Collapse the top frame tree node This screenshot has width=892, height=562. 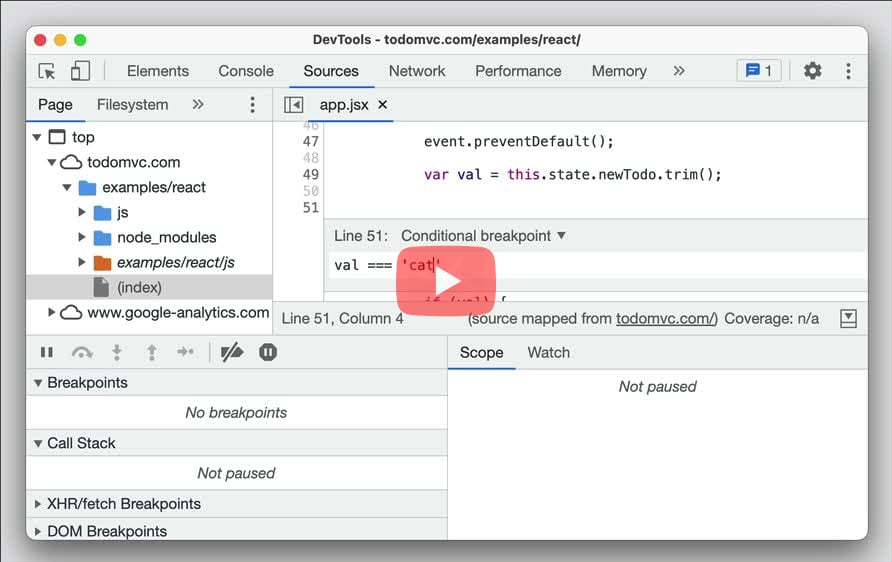click(x=37, y=137)
